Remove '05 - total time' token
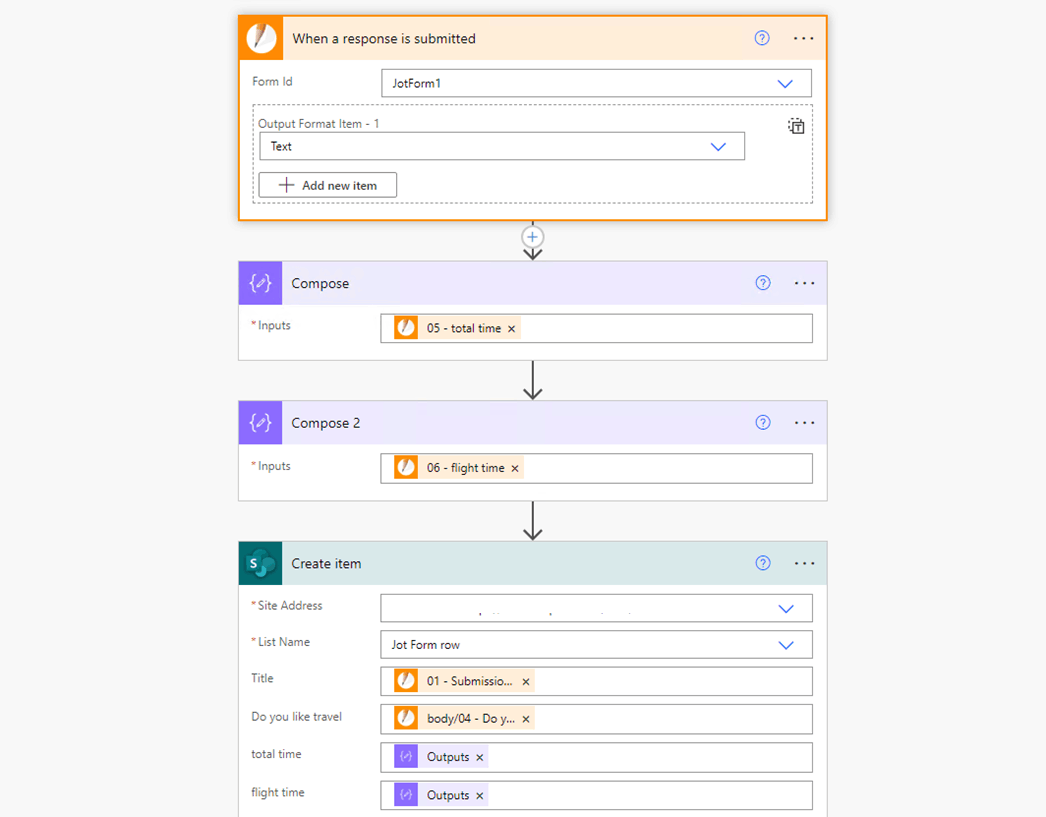The width and height of the screenshot is (1046, 817). pyautogui.click(x=512, y=329)
